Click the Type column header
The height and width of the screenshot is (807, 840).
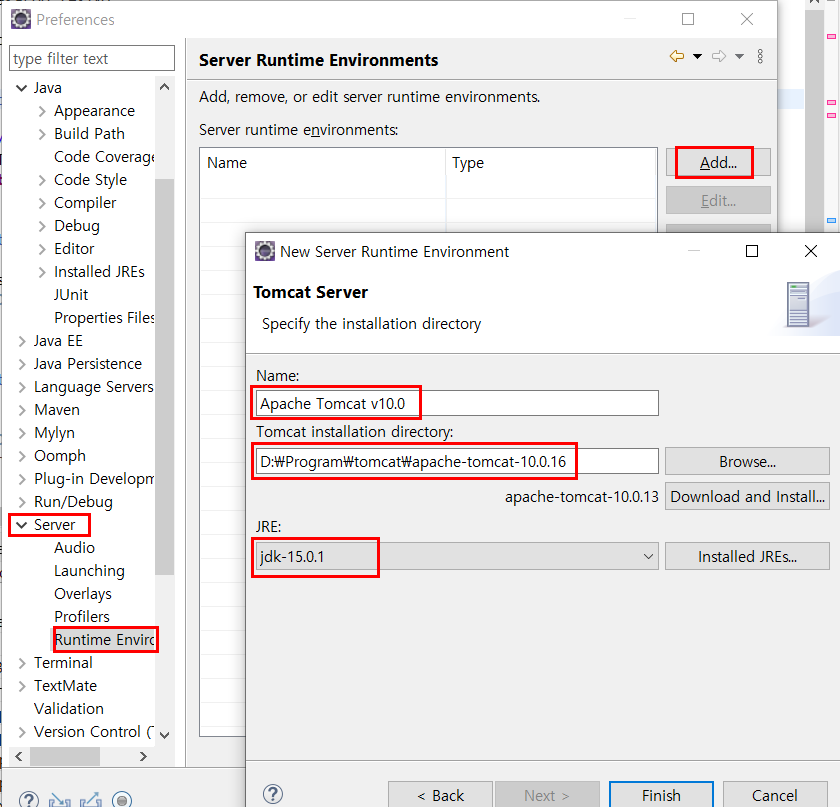tap(551, 163)
